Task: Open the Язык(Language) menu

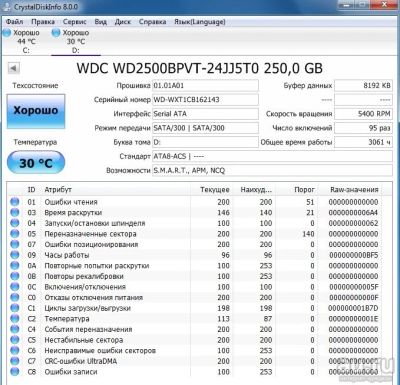Action: (200, 22)
